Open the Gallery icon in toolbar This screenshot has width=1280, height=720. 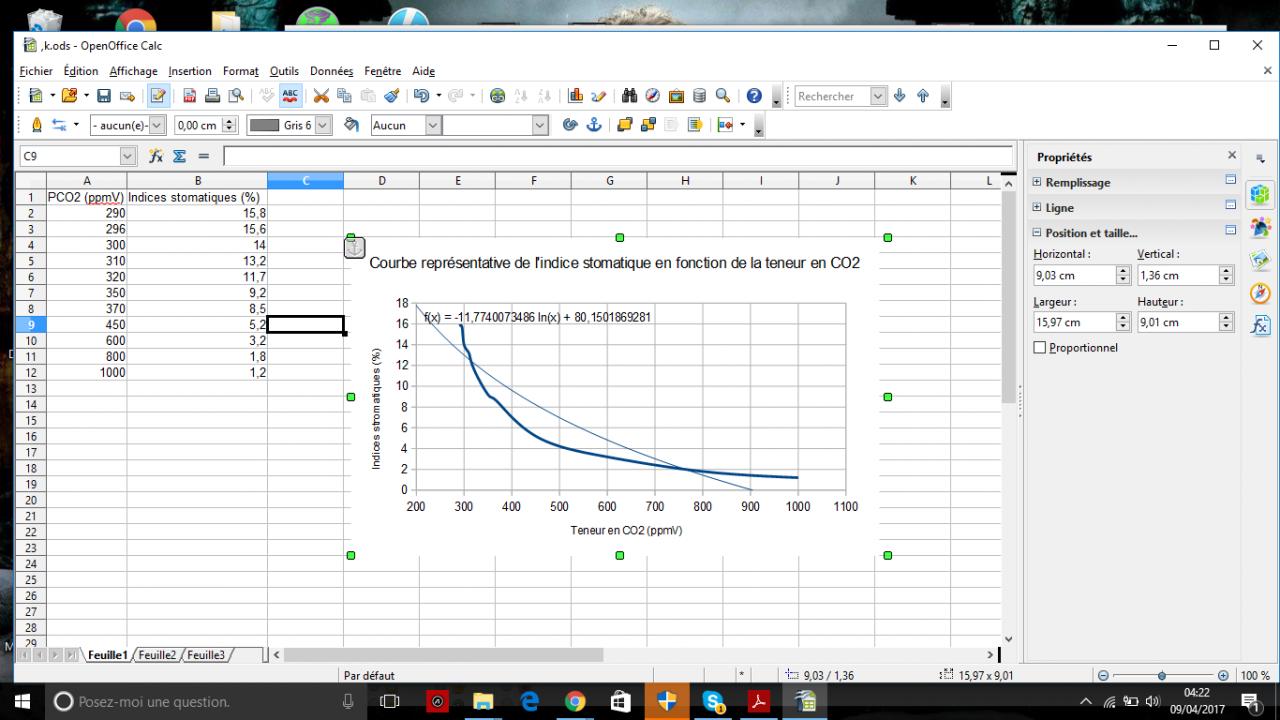[676, 96]
